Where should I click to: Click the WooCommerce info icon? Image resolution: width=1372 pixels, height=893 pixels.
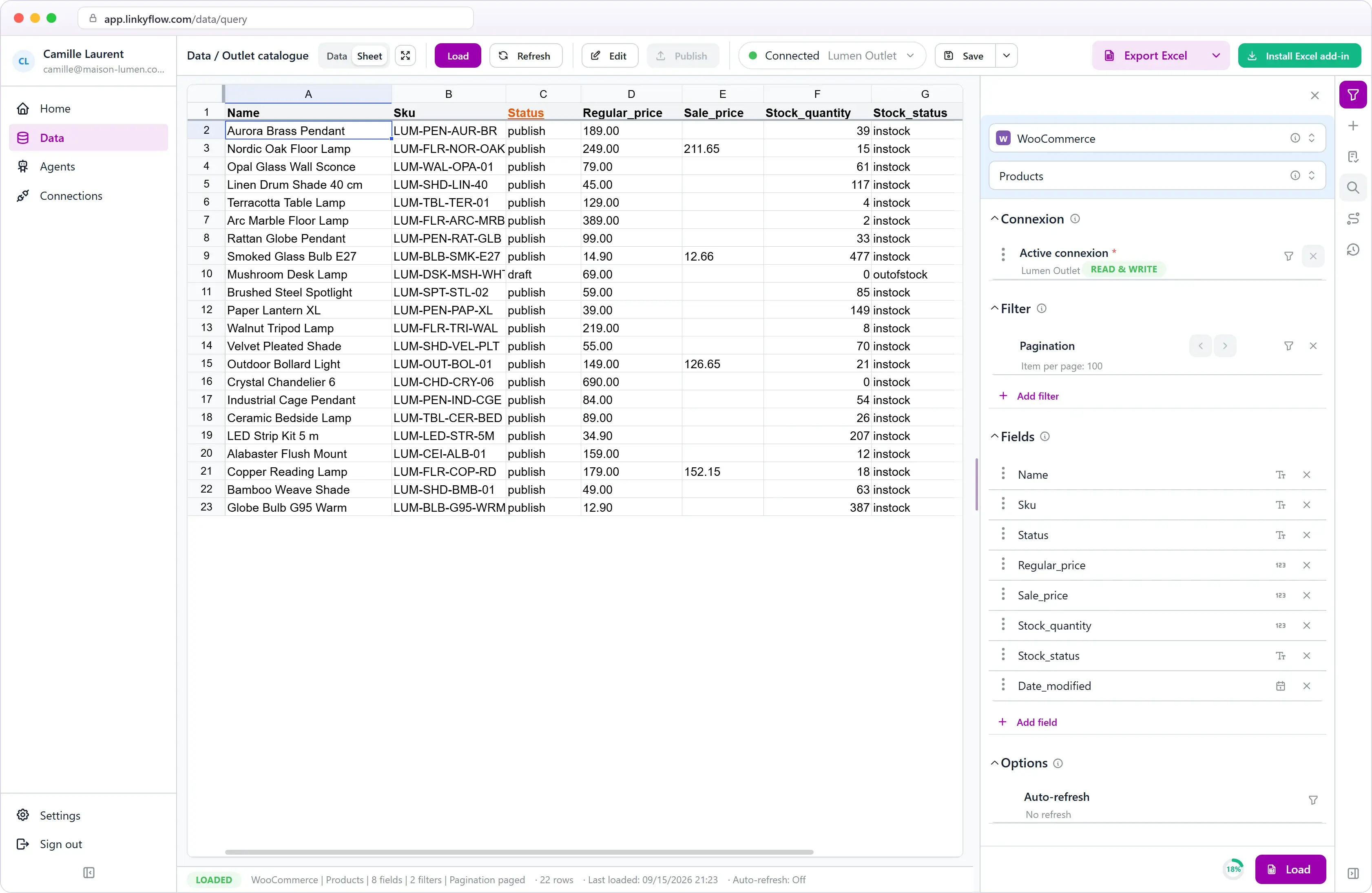pos(1295,138)
